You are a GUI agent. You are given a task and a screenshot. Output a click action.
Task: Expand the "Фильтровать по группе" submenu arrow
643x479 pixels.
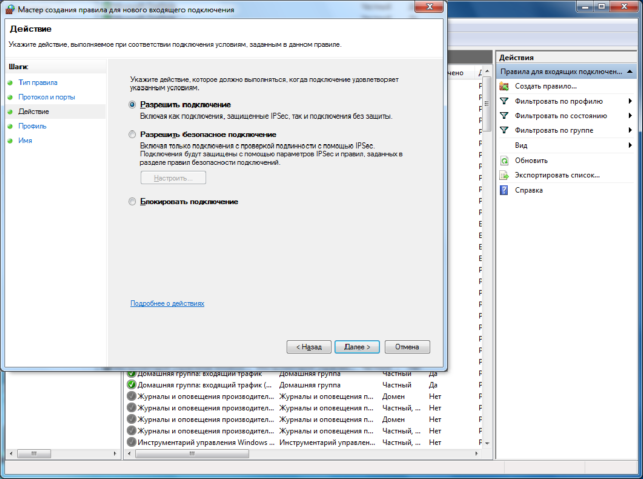point(630,130)
